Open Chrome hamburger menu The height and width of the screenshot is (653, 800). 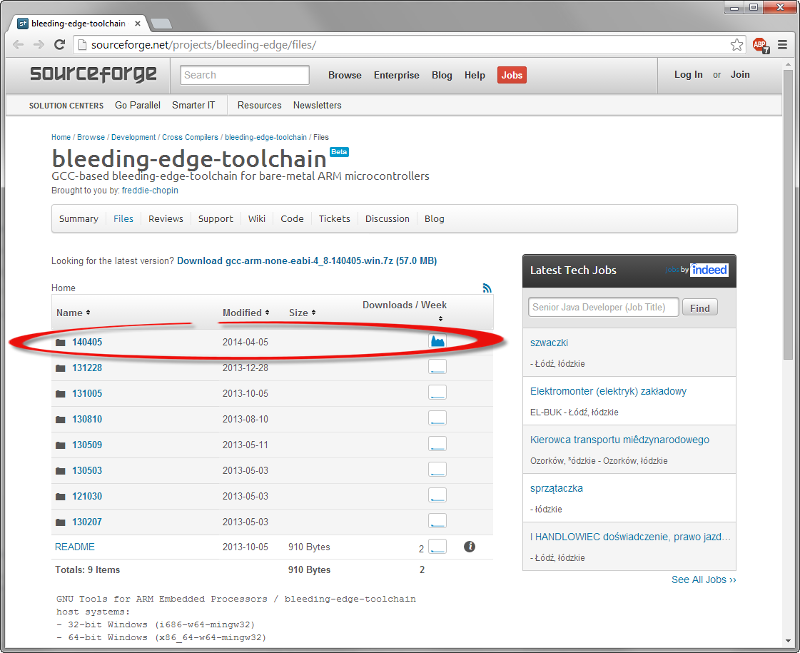tap(782, 45)
